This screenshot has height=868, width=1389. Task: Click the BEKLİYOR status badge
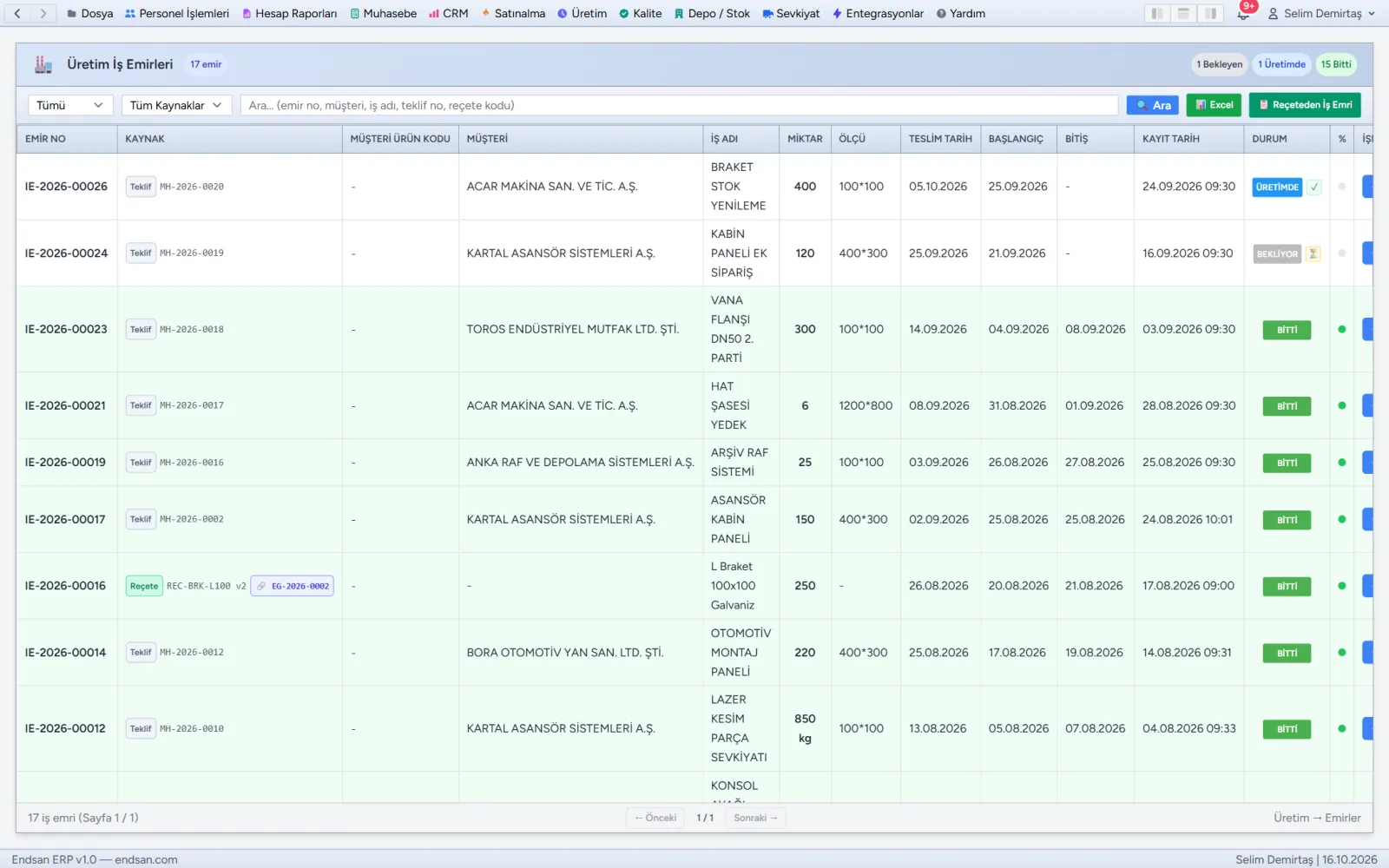1277,253
